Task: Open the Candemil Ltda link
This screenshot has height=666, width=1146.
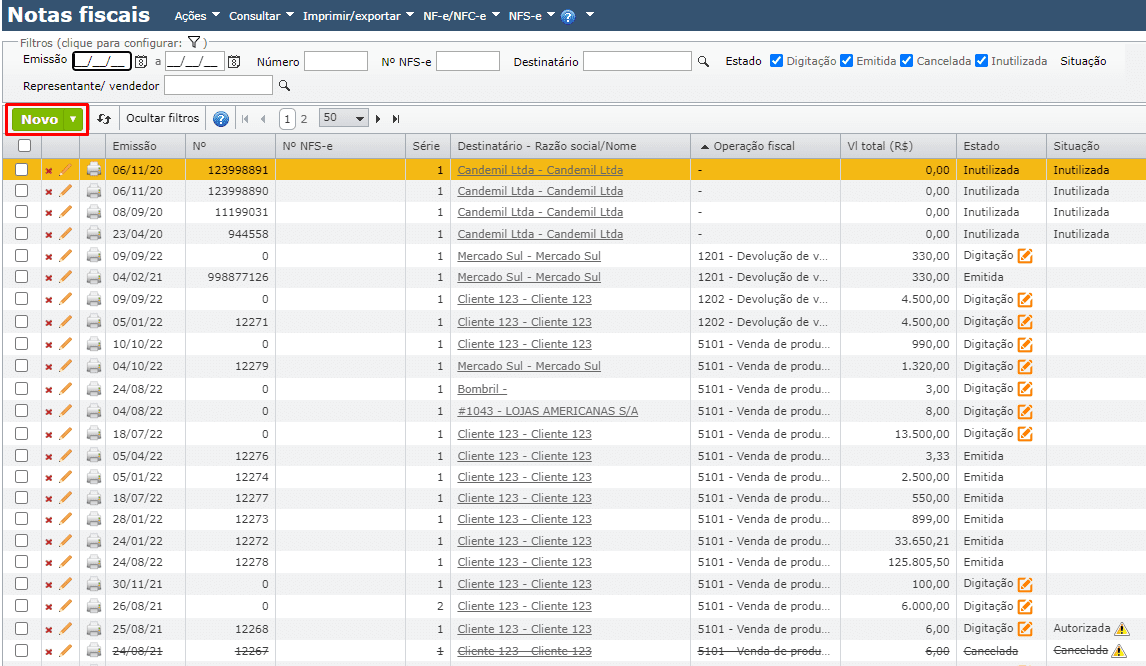Action: [539, 169]
